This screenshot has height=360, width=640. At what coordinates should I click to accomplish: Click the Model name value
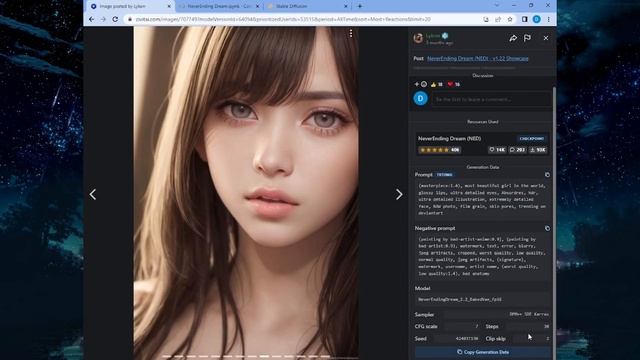[482, 300]
